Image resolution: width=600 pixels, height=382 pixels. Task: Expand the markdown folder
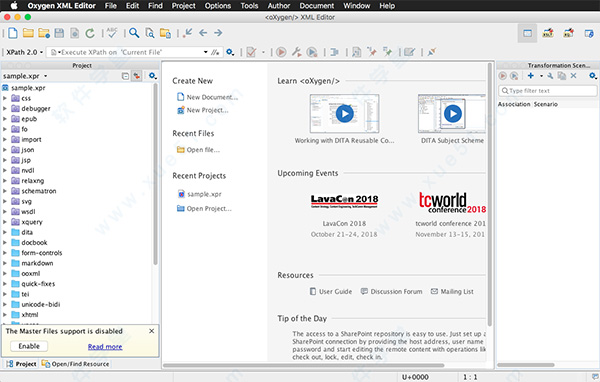pyautogui.click(x=5, y=263)
